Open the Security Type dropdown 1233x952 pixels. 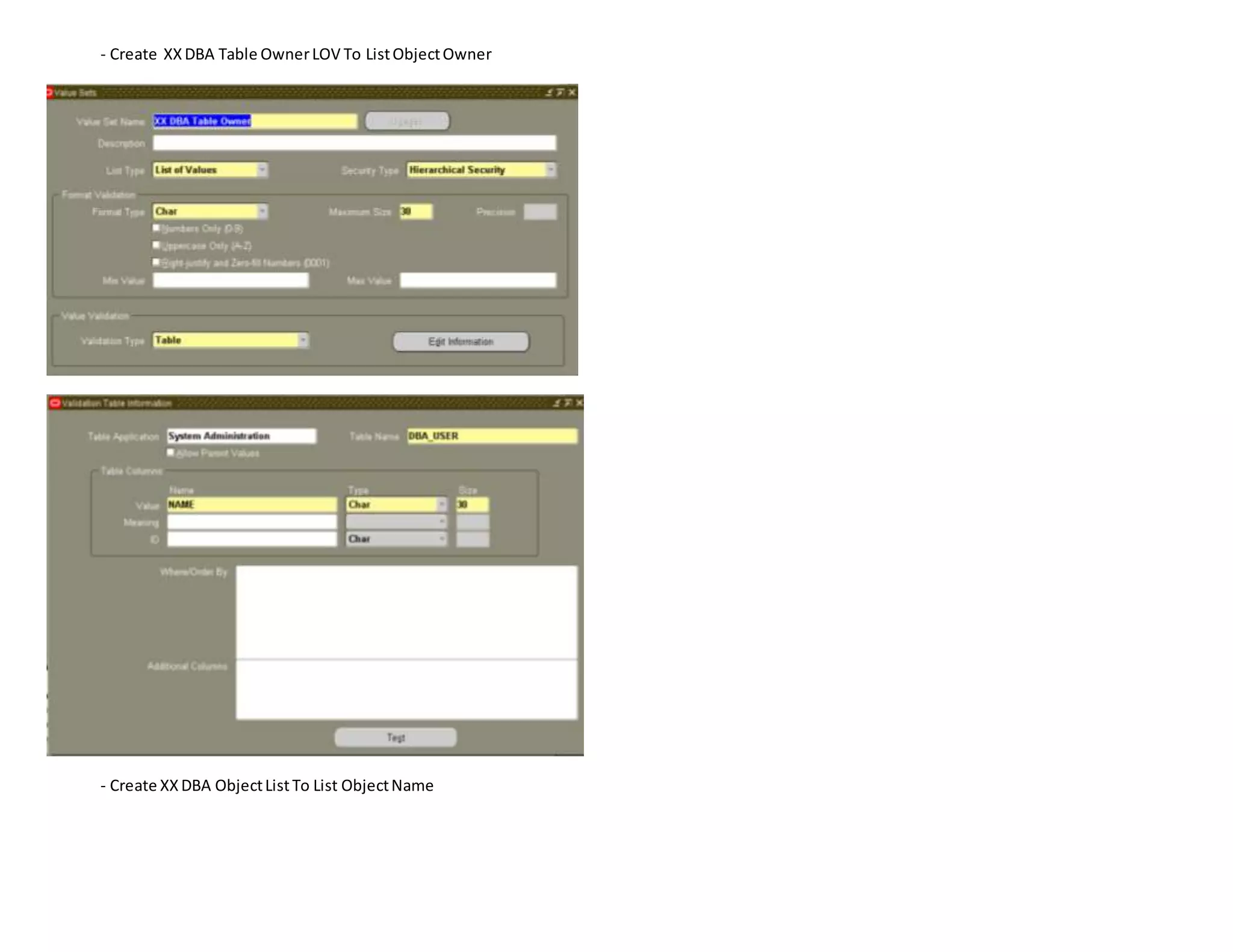point(550,170)
